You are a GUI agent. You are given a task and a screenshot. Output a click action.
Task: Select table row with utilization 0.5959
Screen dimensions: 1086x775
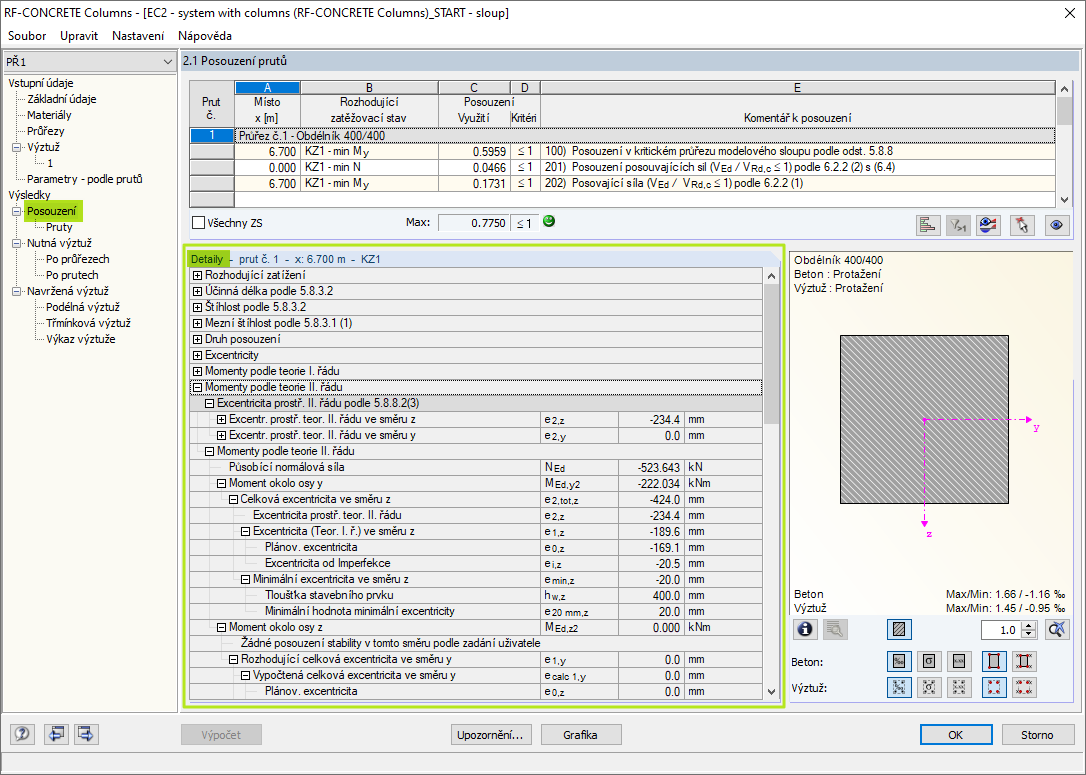[x=622, y=151]
